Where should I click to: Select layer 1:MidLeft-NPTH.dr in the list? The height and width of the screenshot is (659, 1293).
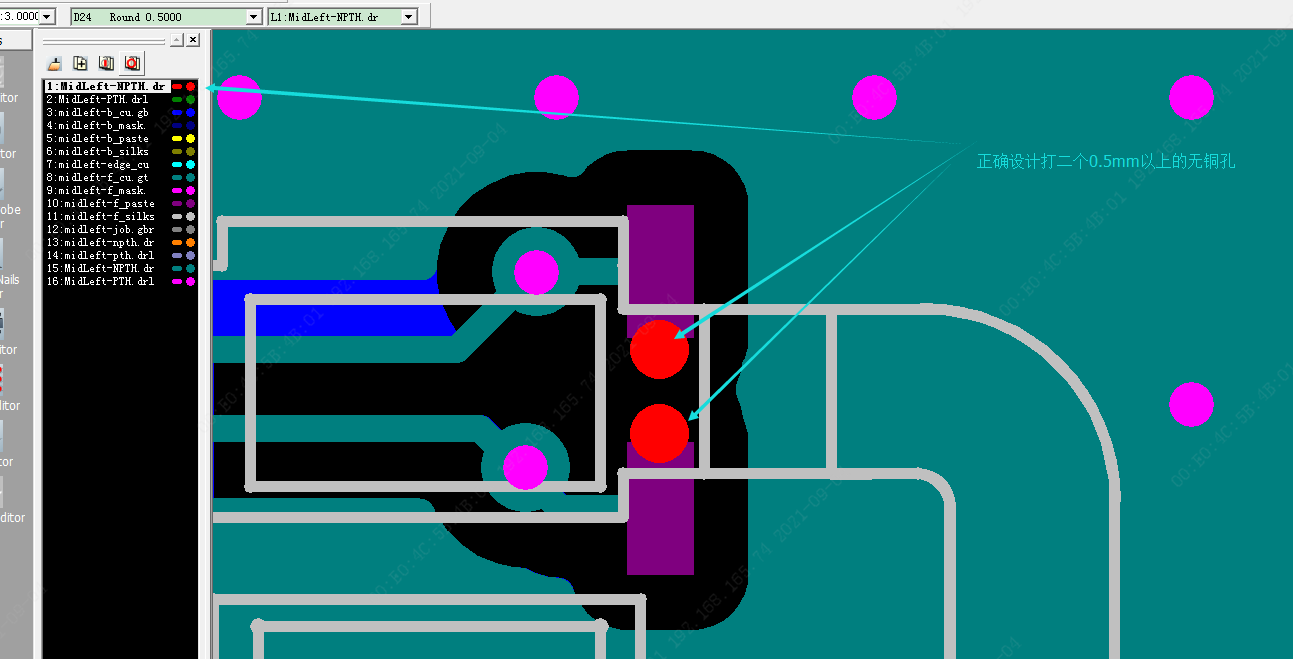(x=105, y=87)
